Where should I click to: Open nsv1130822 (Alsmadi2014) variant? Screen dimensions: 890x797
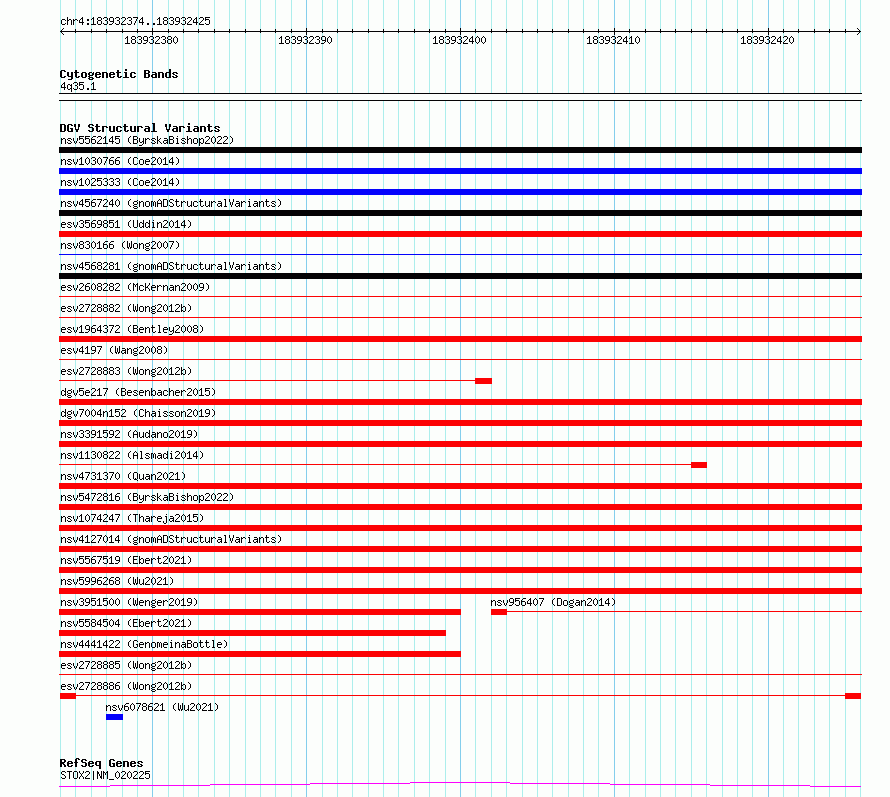[132, 455]
